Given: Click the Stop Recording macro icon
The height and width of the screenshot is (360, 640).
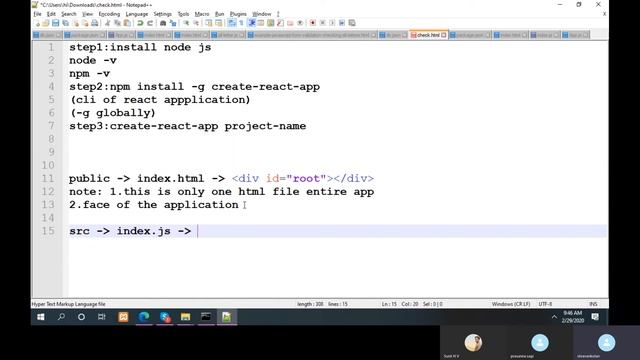Looking at the screenshot, I should pos(322,23).
